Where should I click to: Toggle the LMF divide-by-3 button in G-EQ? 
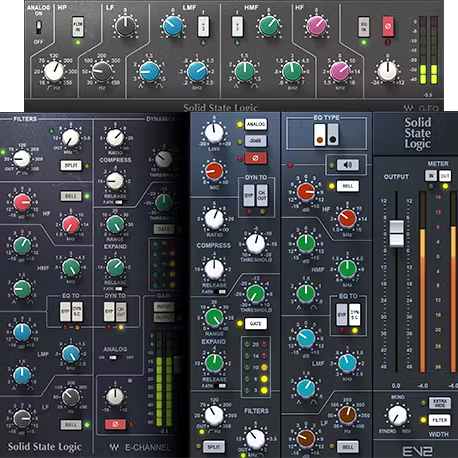point(203,27)
